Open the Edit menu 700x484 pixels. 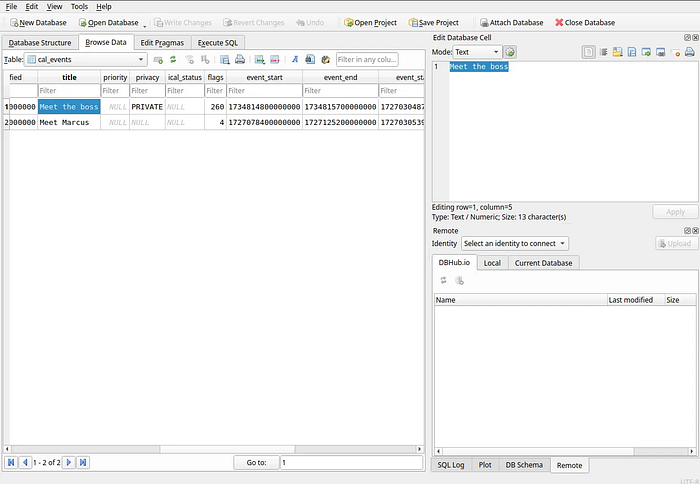tap(31, 7)
